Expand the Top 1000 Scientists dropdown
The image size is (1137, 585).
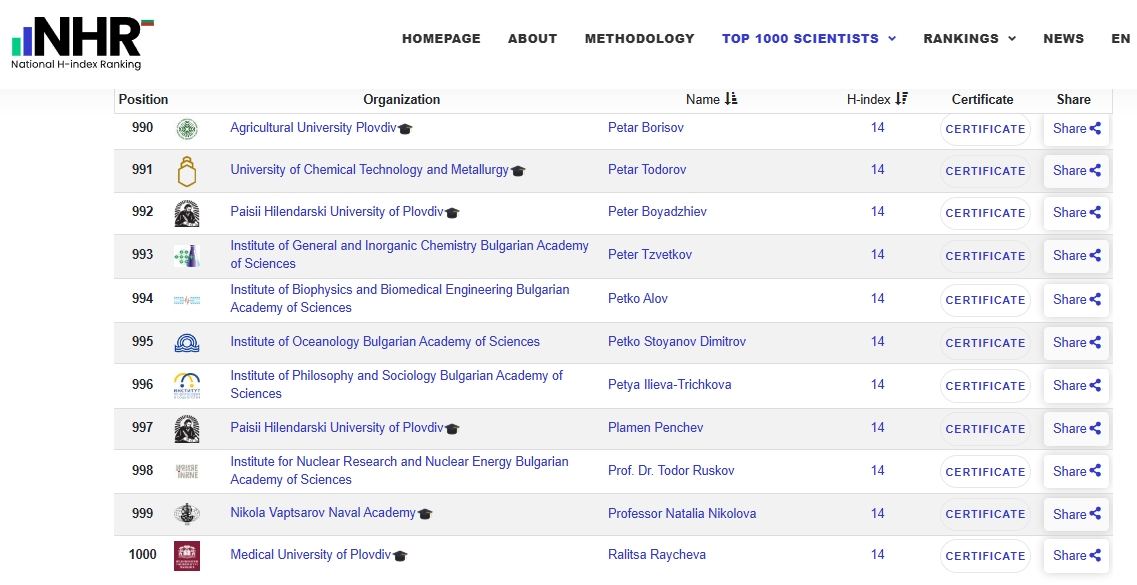pos(809,38)
